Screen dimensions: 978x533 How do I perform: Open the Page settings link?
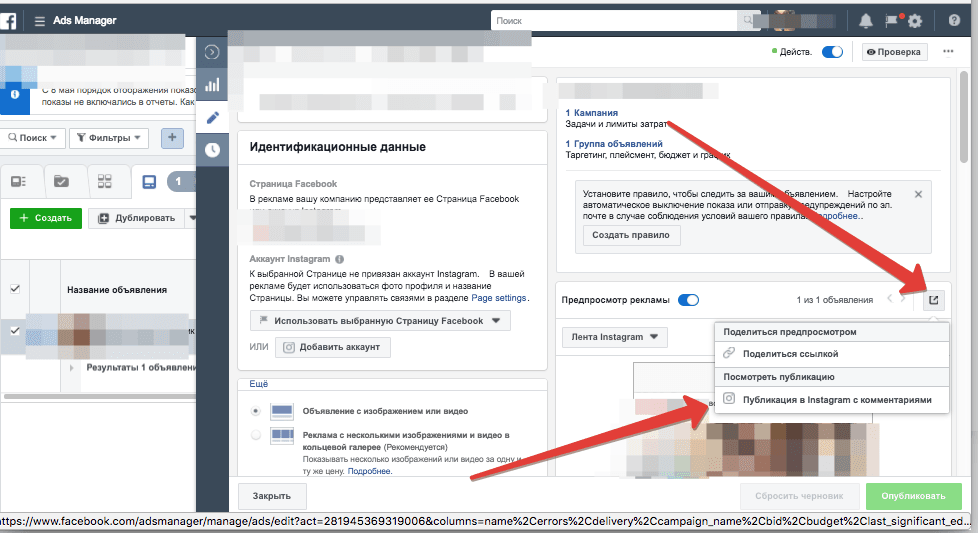[x=498, y=298]
